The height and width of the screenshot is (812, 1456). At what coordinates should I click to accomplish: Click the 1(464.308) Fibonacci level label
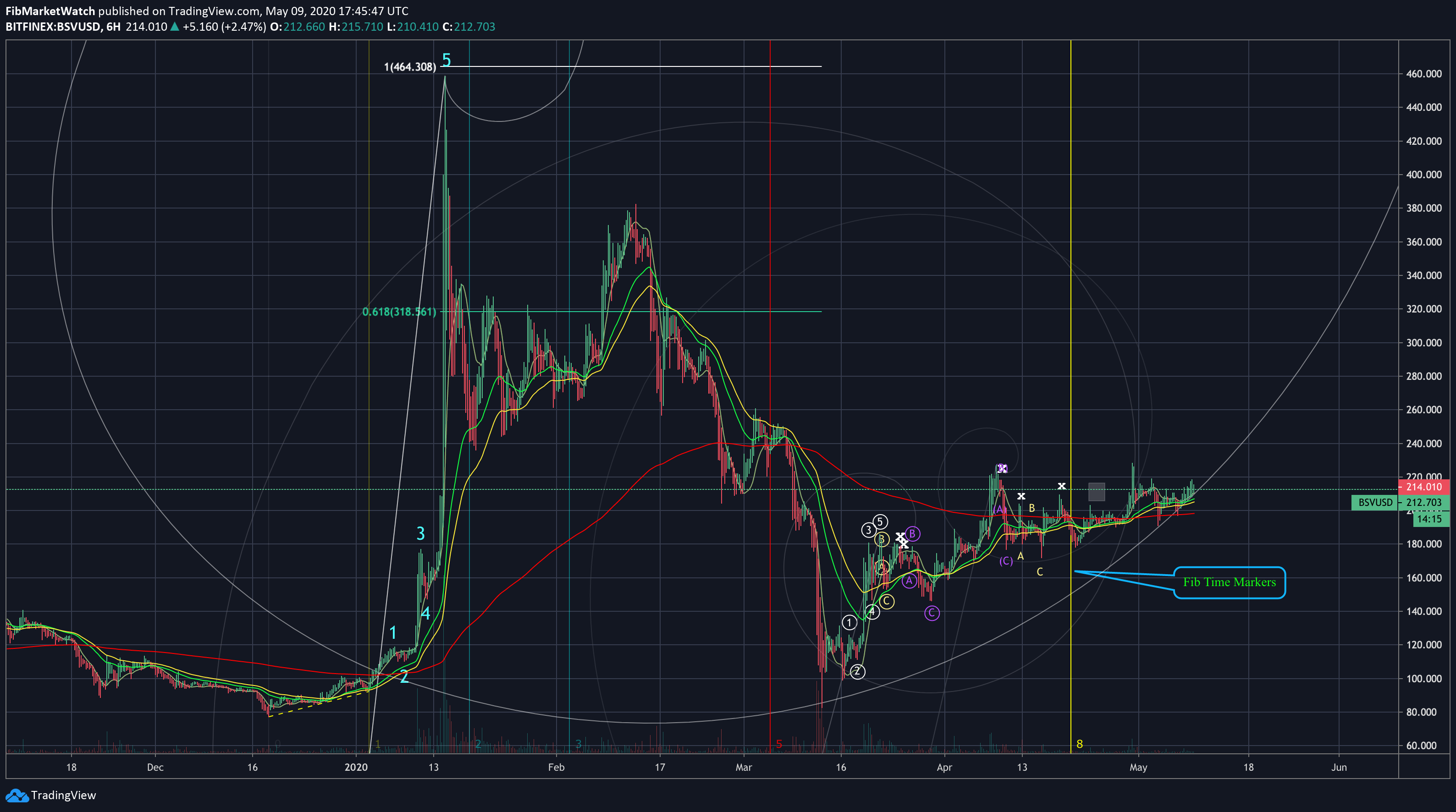410,67
